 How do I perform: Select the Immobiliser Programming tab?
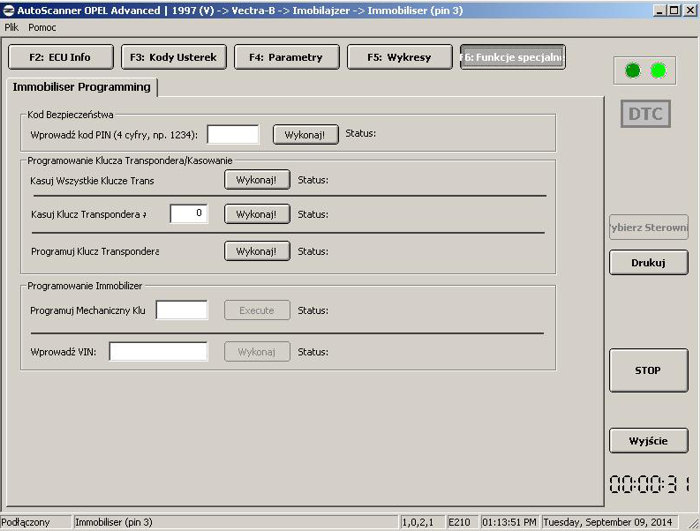[82, 87]
